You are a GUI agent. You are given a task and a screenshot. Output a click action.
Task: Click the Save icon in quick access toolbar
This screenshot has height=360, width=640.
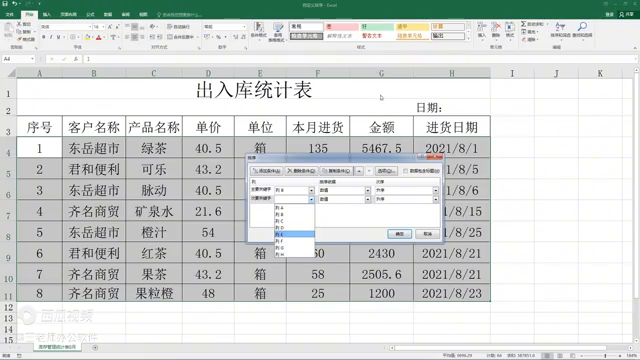(x=5, y=3)
